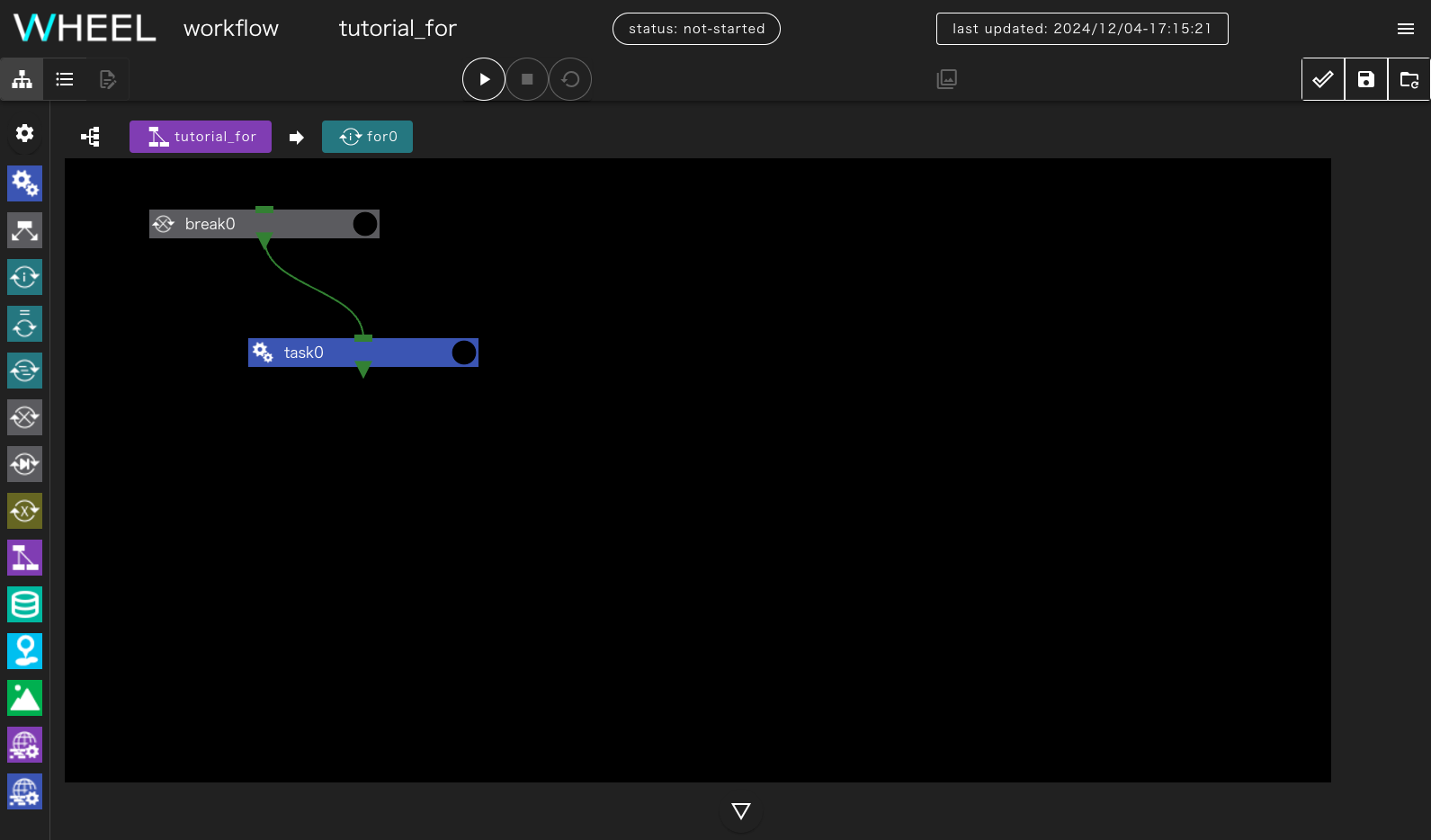Click the Task component icon in sidebar

click(x=24, y=183)
